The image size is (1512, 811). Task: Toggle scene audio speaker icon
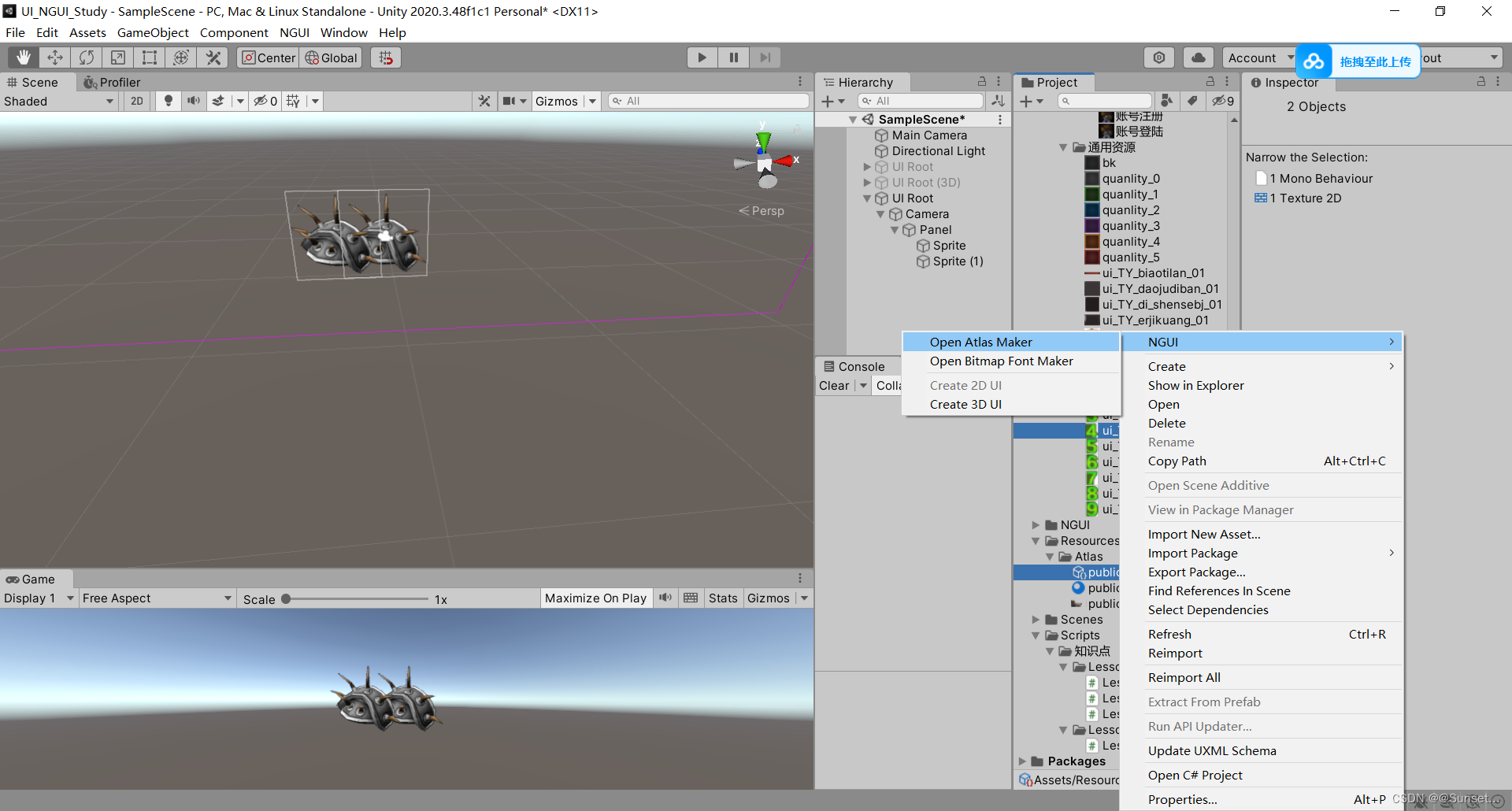pos(193,101)
